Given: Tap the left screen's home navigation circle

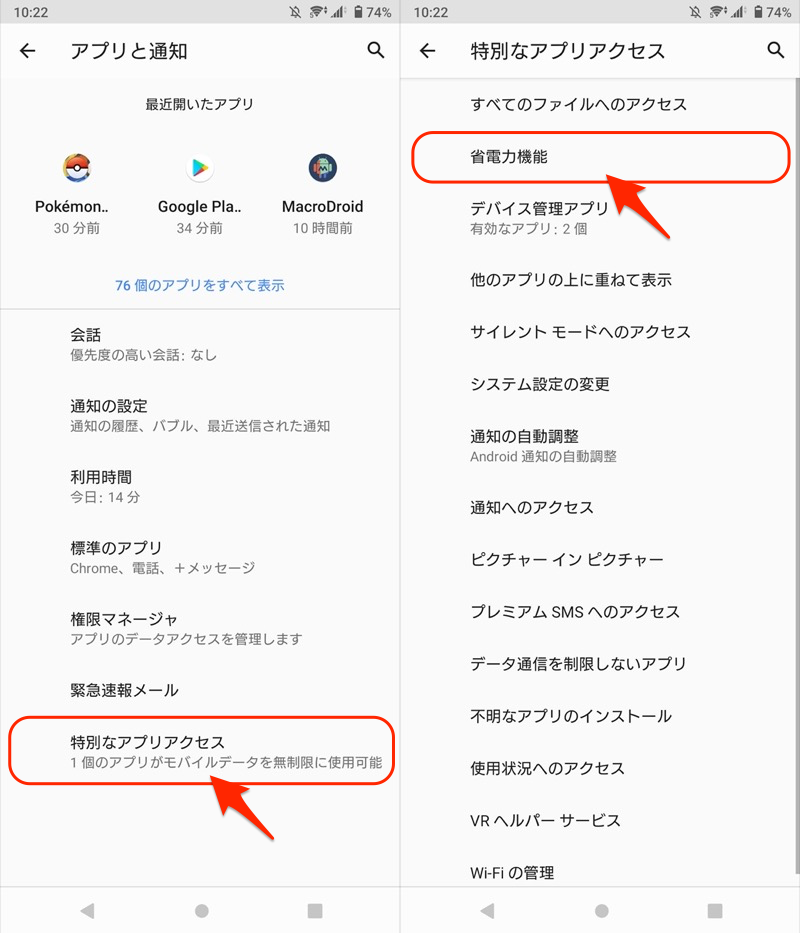Looking at the screenshot, I should 201,910.
